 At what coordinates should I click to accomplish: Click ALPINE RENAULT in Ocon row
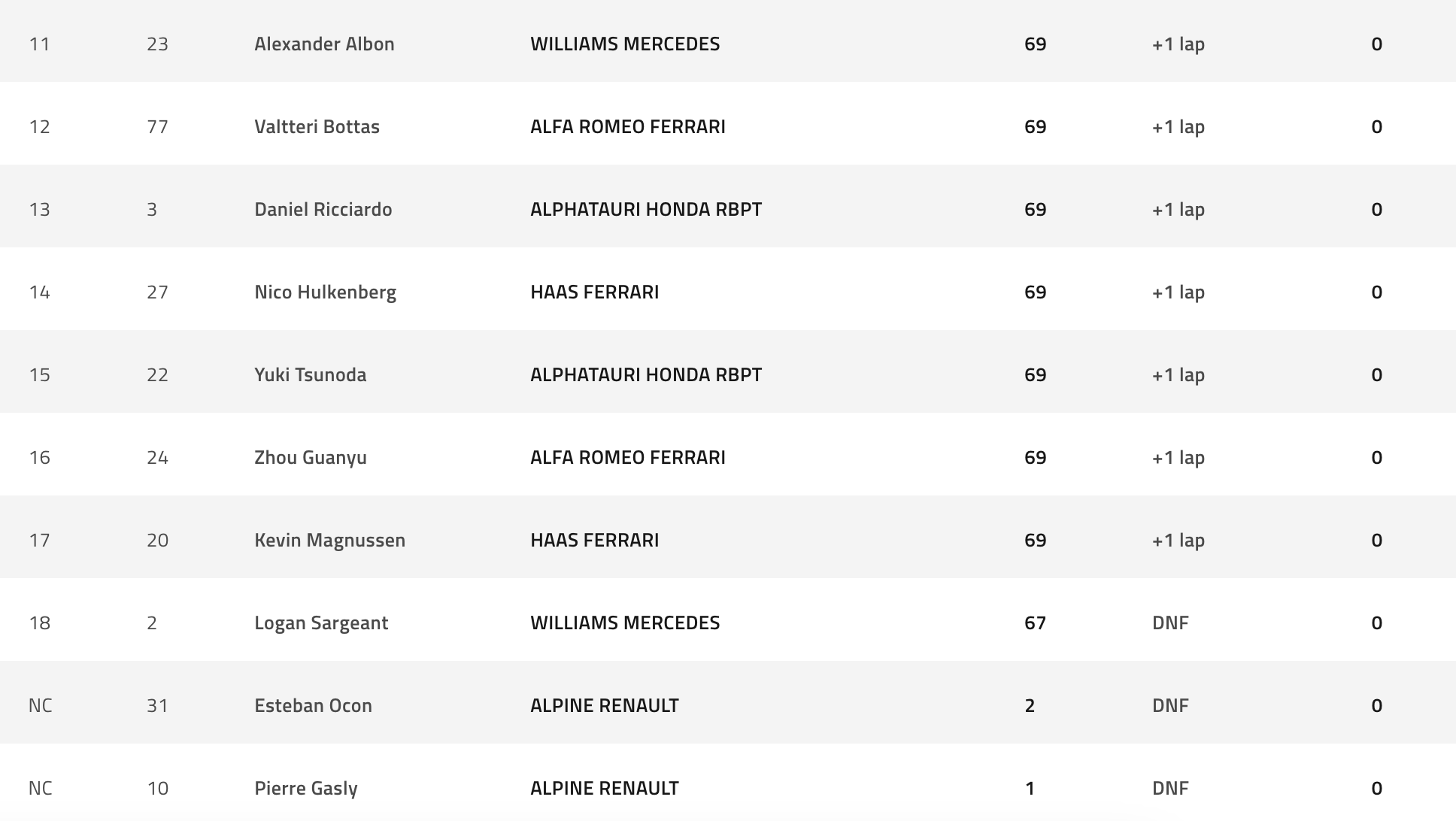[604, 705]
